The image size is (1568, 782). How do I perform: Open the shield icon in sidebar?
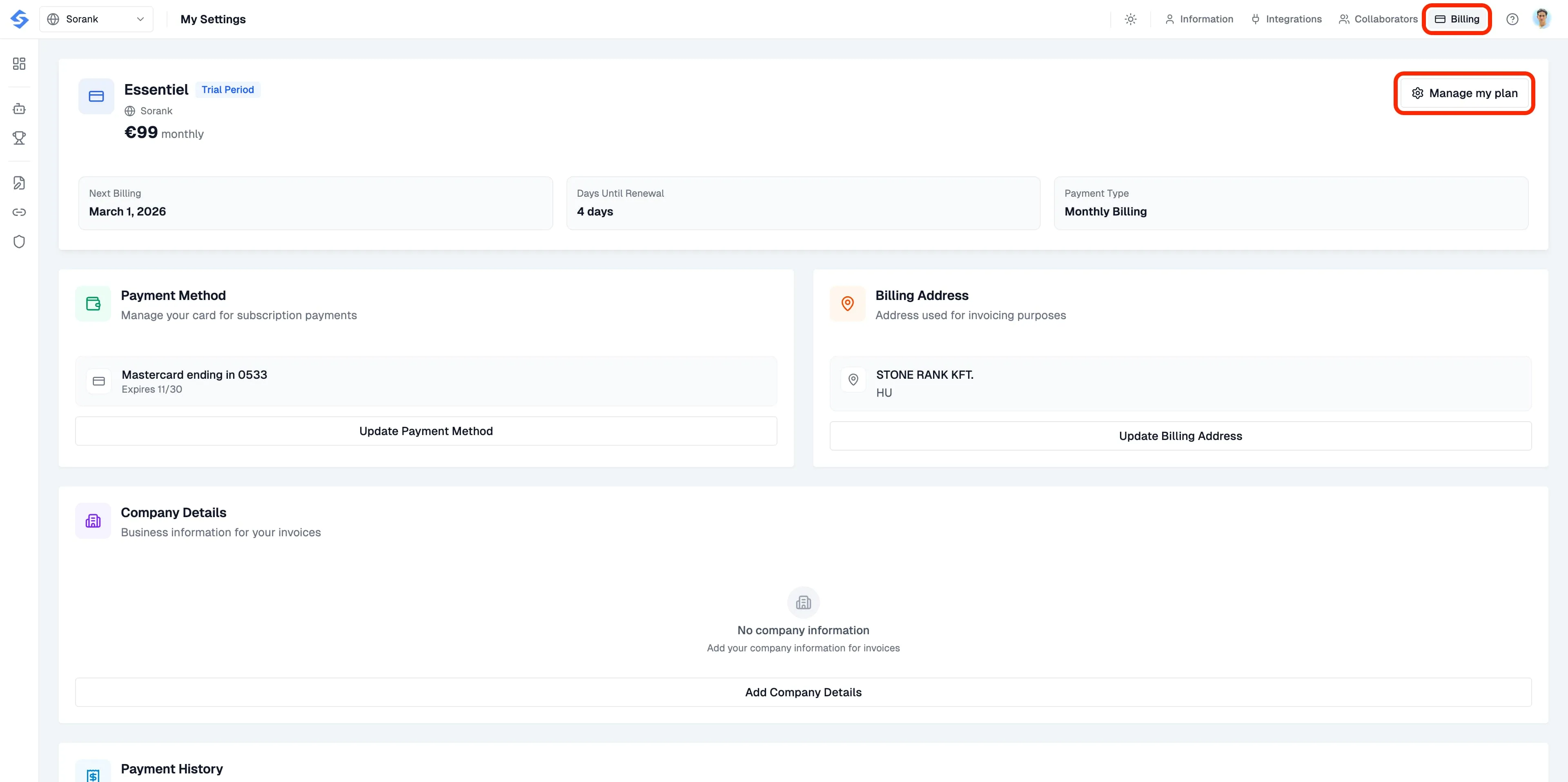click(20, 242)
